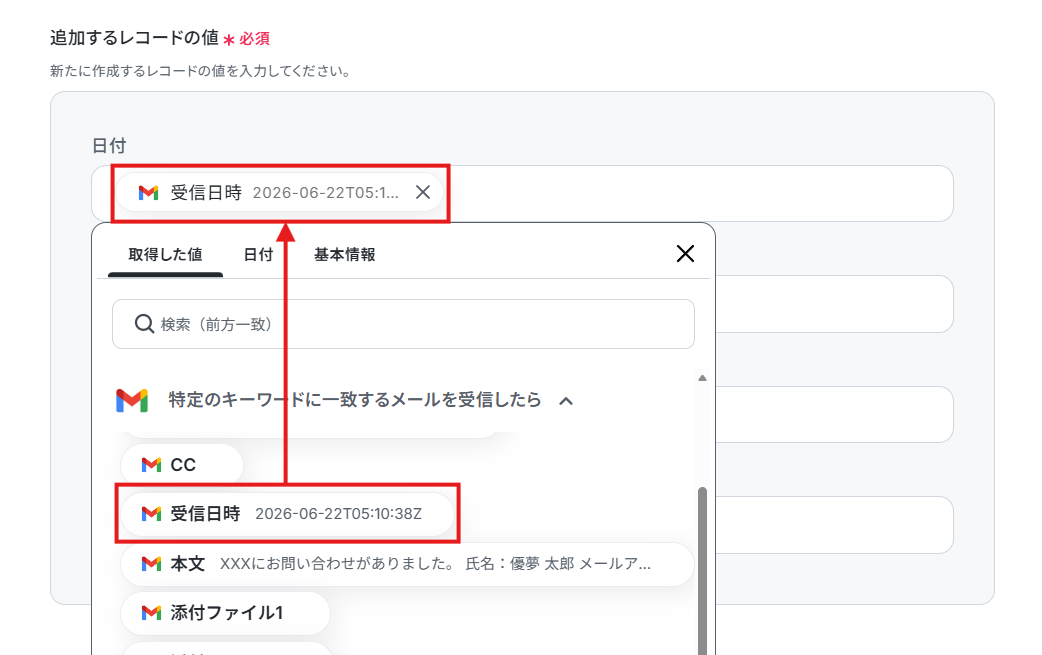Image resolution: width=1042 pixels, height=655 pixels.
Task: Select the 添付ファイル1 value chip
Action: click(225, 612)
